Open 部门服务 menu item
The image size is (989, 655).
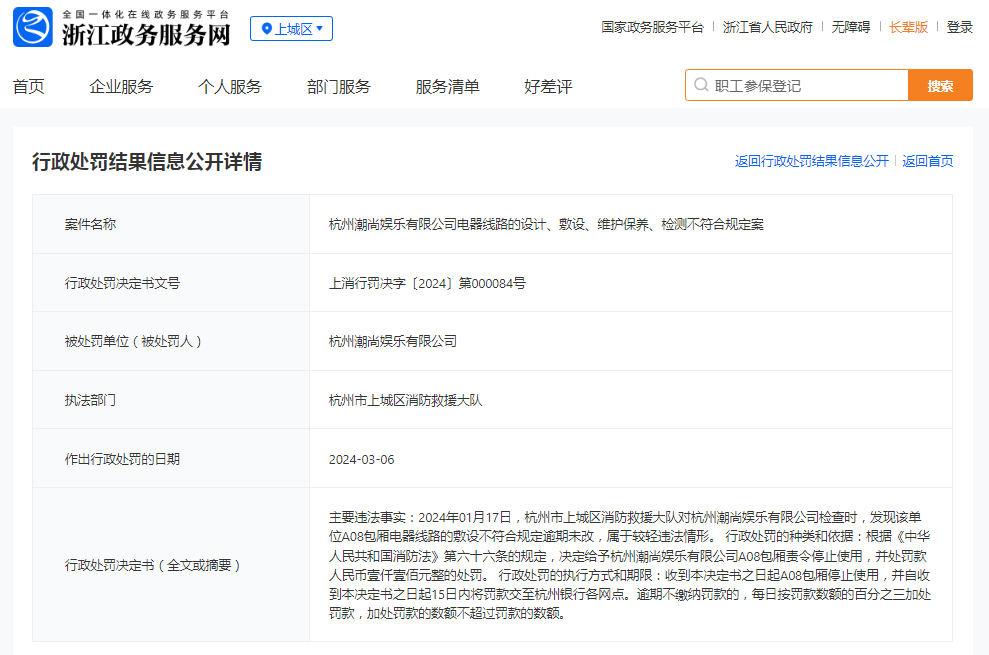(339, 86)
